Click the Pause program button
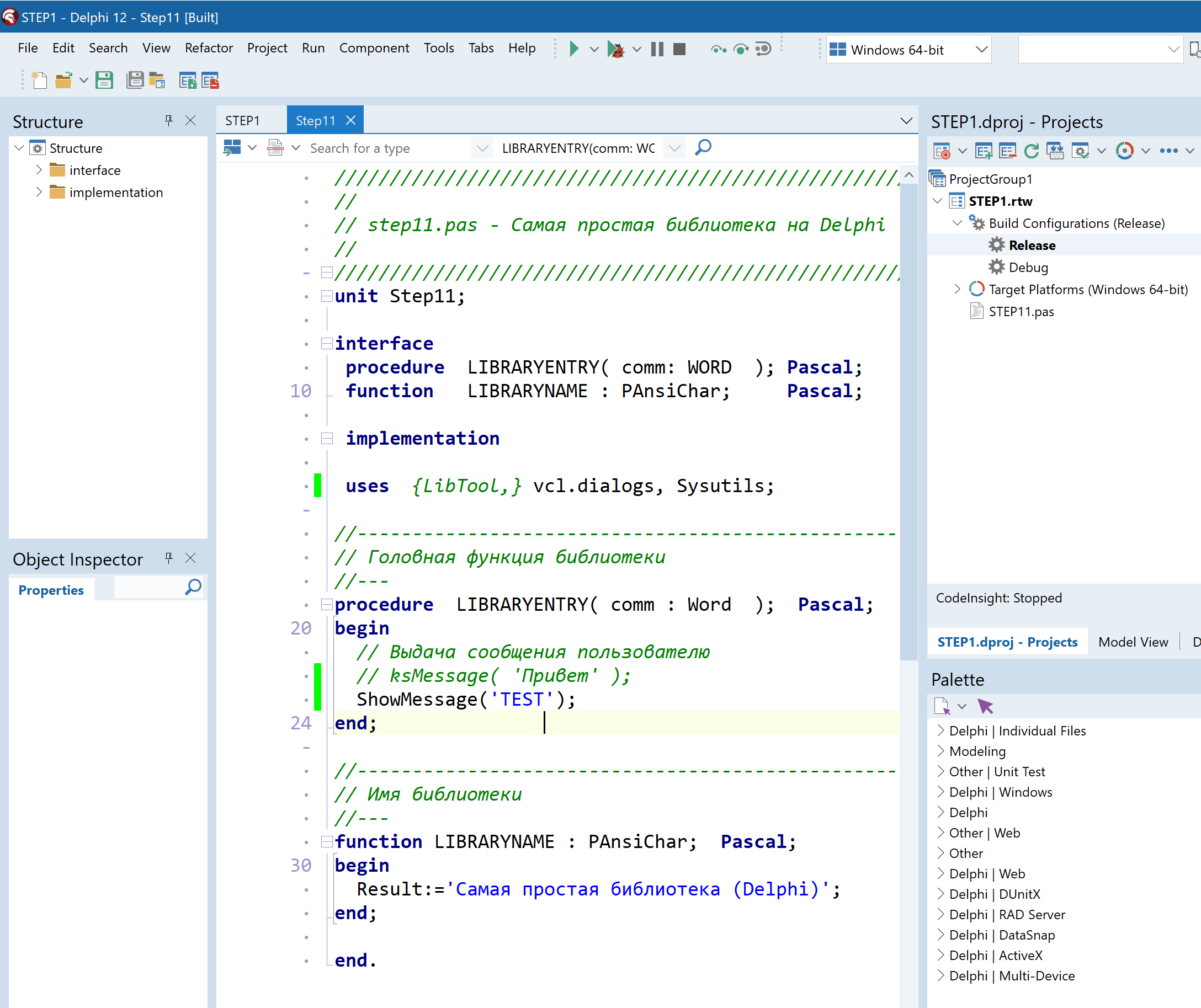Image resolution: width=1201 pixels, height=1008 pixels. pos(657,49)
